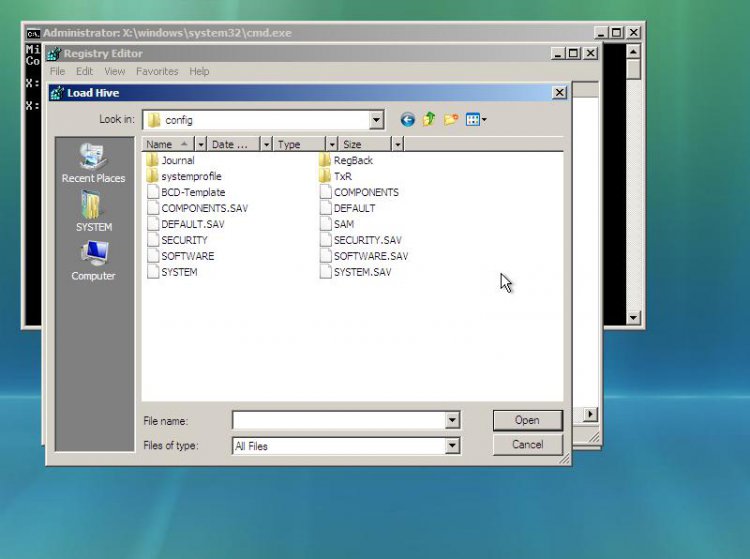The width and height of the screenshot is (750, 559).
Task: Sort files by Size column header
Action: point(364,144)
